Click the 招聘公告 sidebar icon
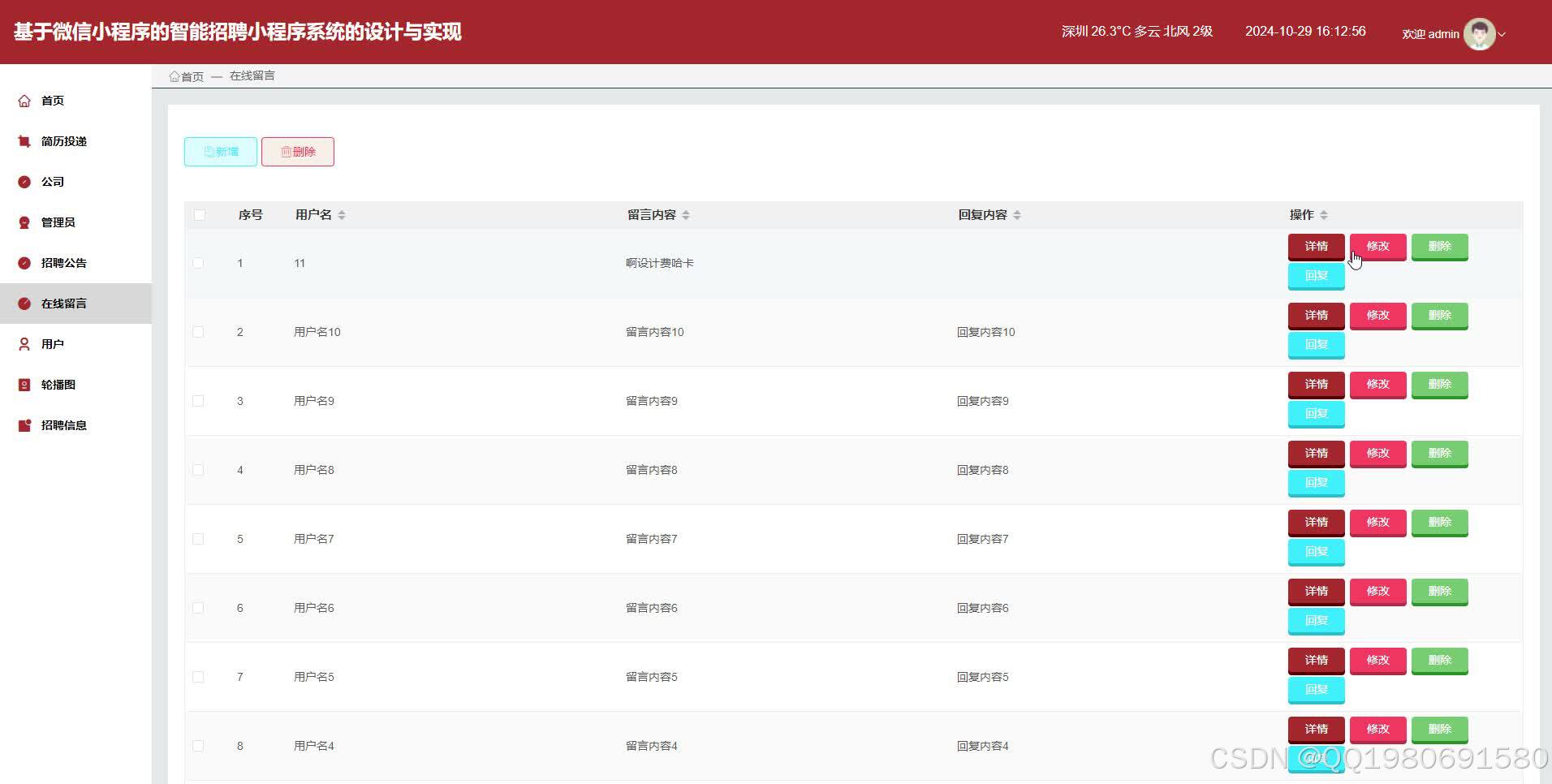This screenshot has height=784, width=1552. coord(24,263)
